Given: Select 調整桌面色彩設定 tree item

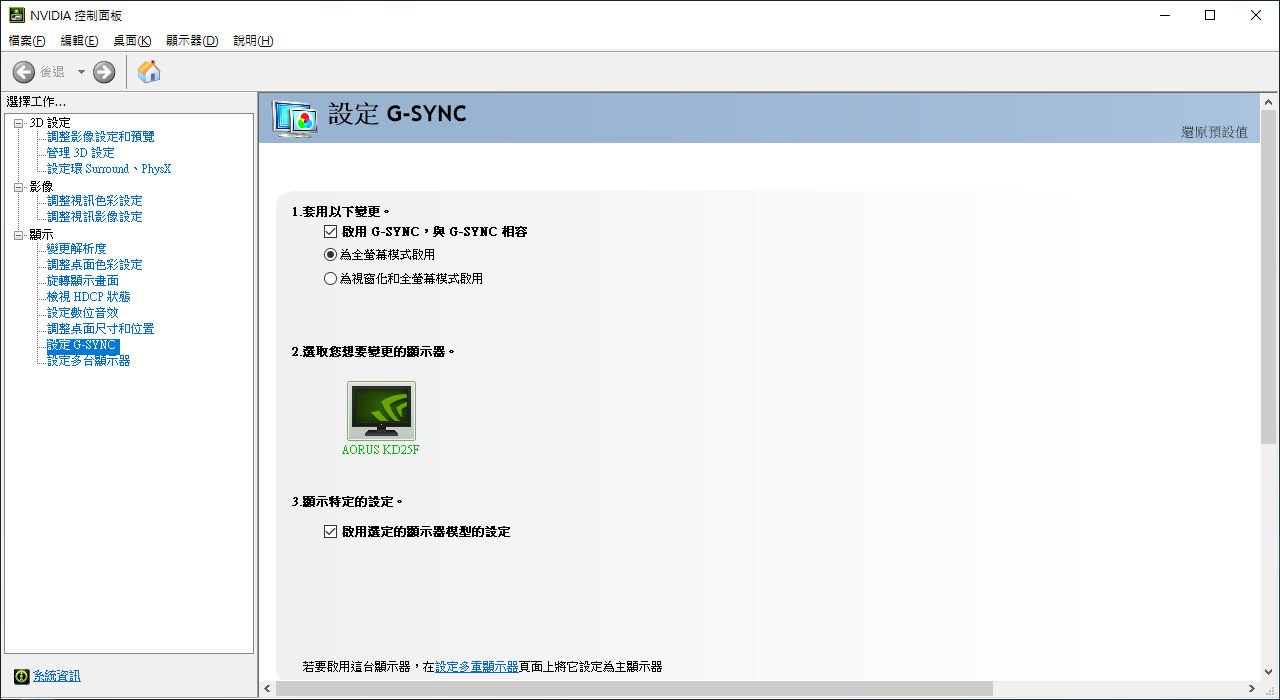Looking at the screenshot, I should point(95,265).
